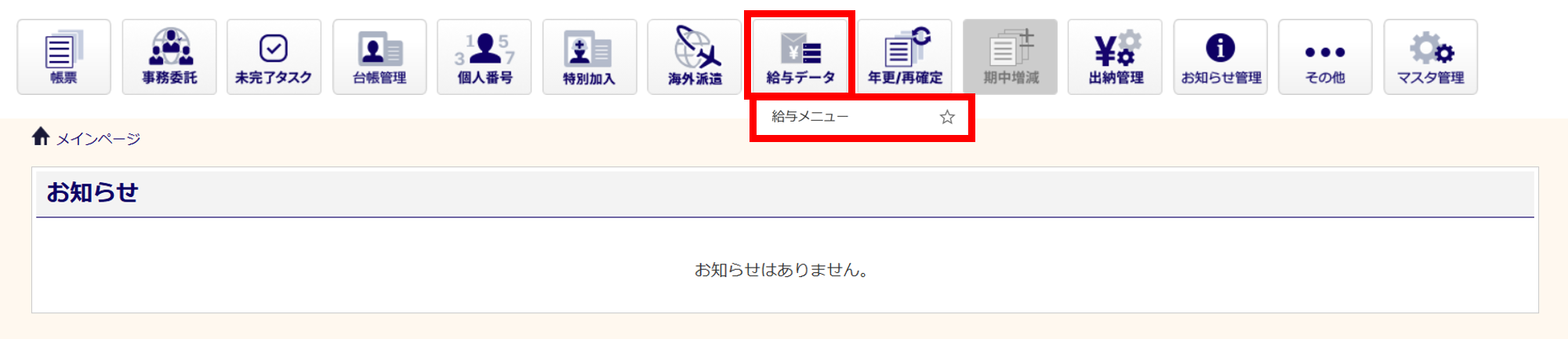The height and width of the screenshot is (339, 1568).
Task: Choose 給与メニュー from the dropdown
Action: click(x=810, y=117)
